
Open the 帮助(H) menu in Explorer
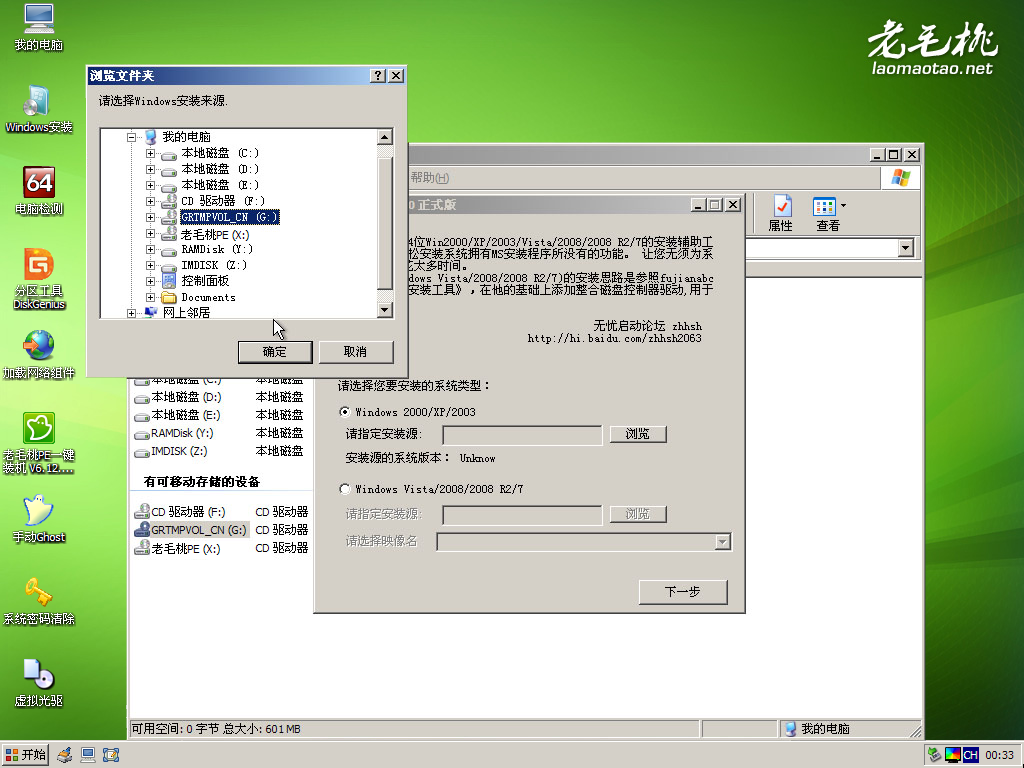pos(430,178)
